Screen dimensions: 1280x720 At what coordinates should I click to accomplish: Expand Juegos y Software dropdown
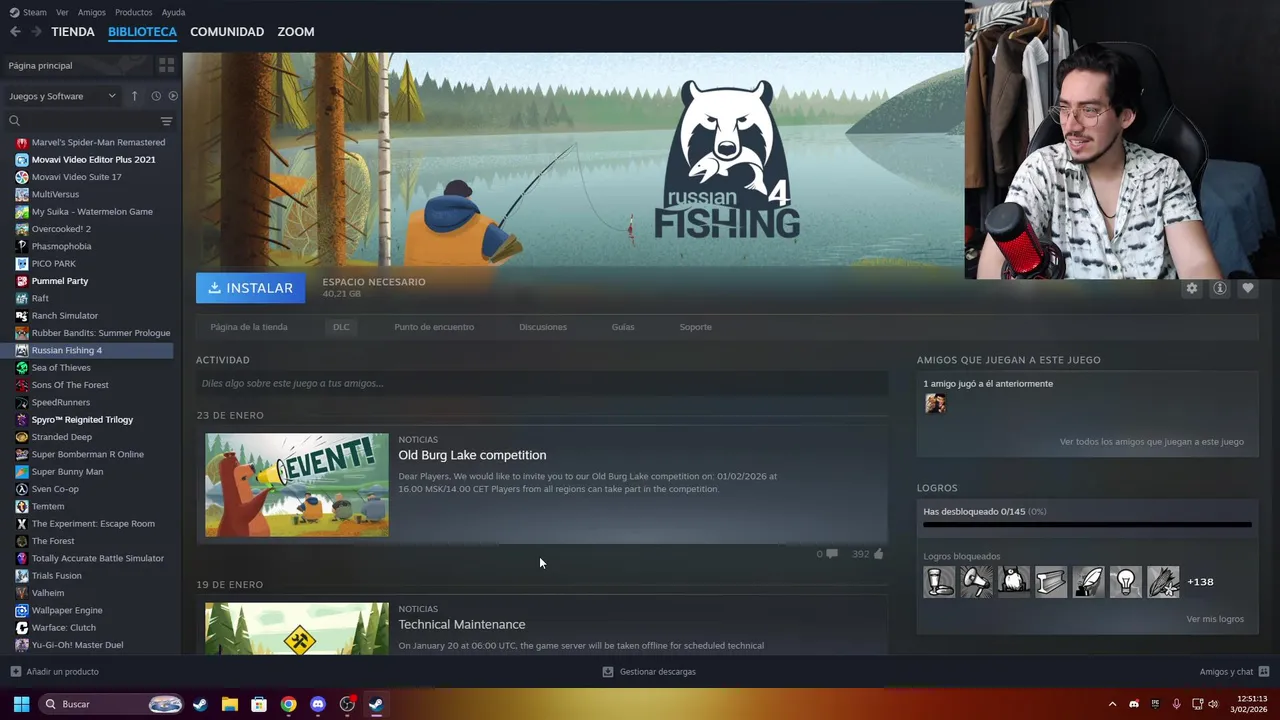[62, 96]
